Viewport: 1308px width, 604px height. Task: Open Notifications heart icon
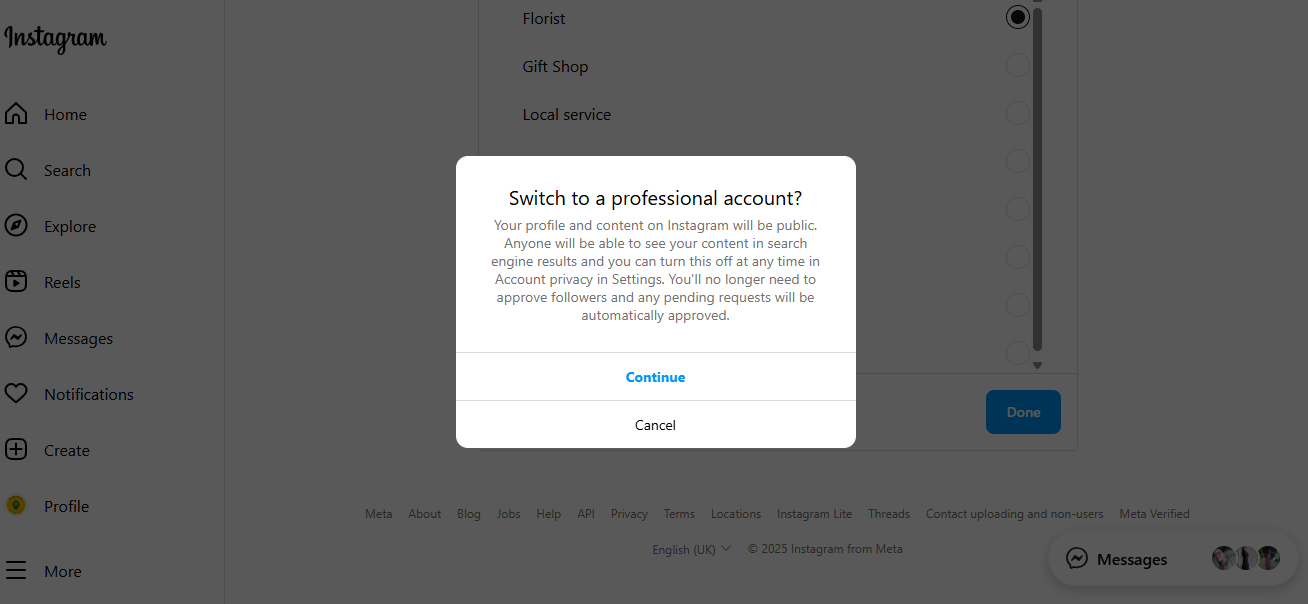(x=16, y=394)
